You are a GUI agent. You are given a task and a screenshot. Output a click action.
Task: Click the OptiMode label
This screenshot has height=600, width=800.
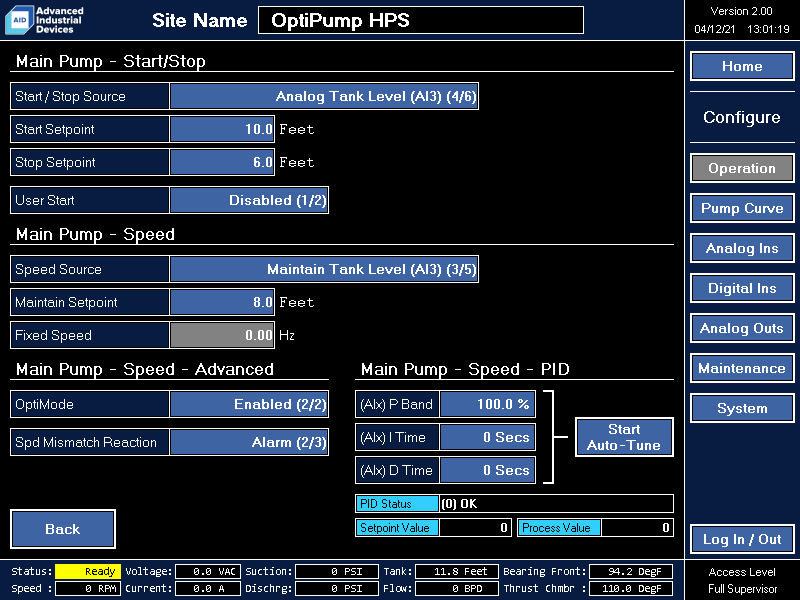pyautogui.click(x=44, y=404)
